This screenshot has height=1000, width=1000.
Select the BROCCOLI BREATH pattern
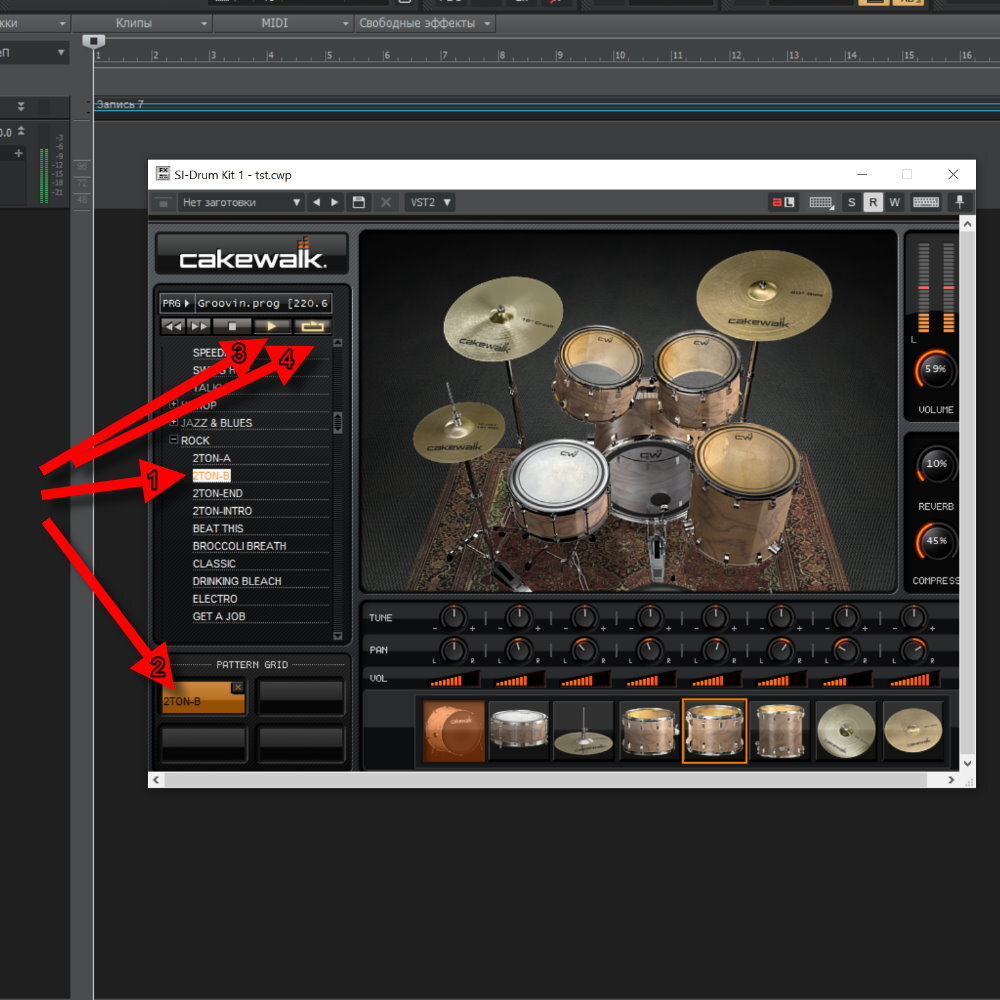(239, 546)
